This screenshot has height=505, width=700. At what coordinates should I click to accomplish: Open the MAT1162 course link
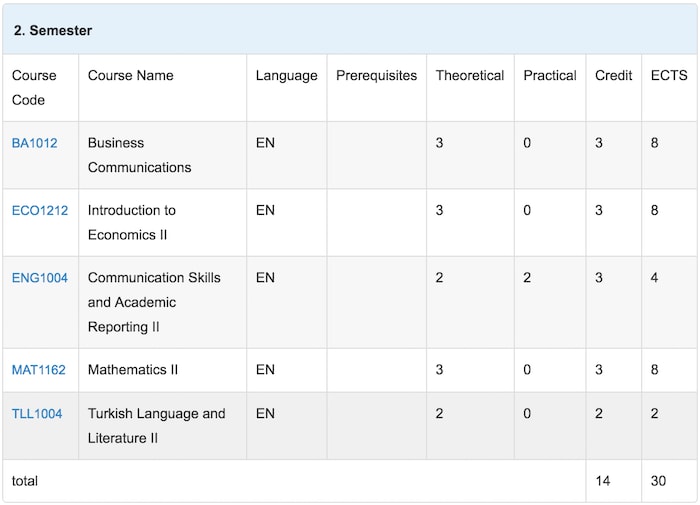tap(38, 370)
